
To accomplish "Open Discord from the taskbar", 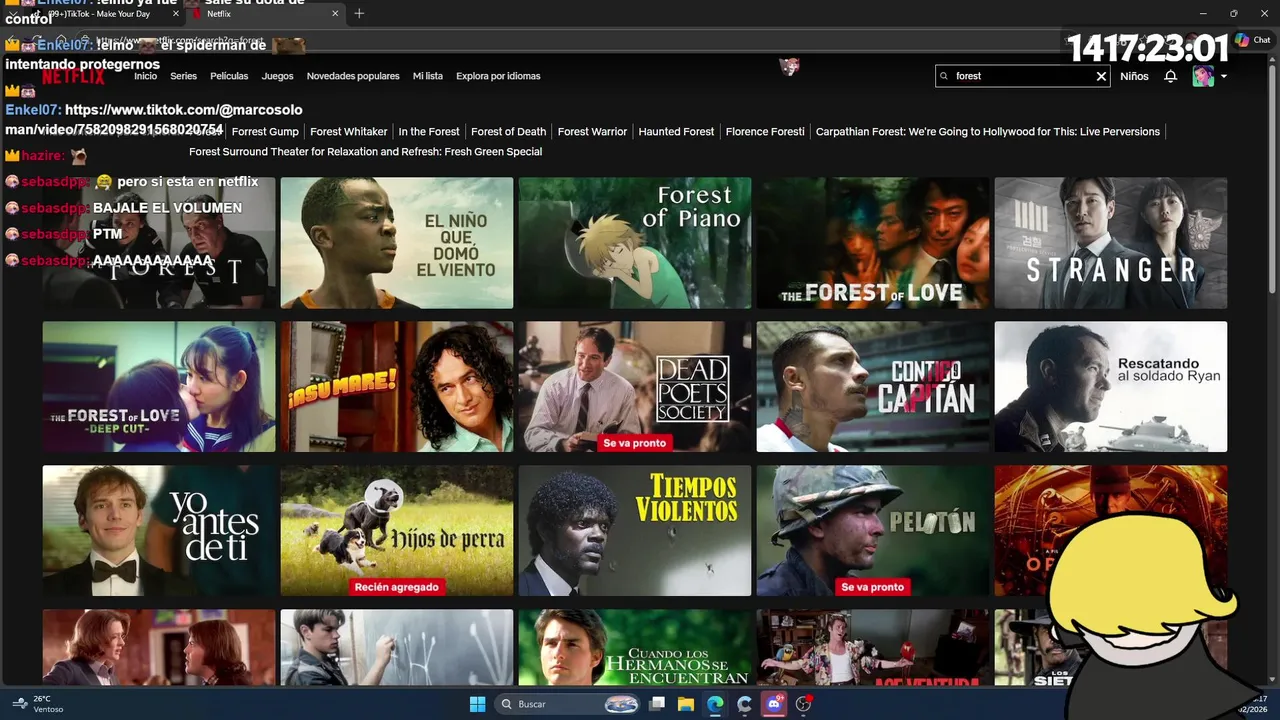I will coord(774,704).
